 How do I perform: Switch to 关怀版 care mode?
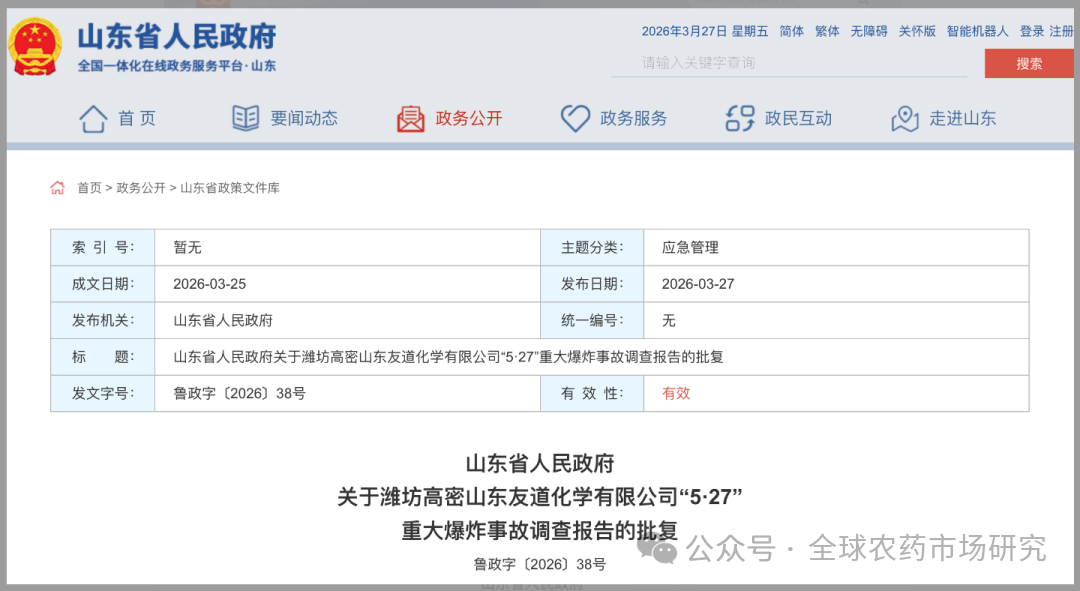coord(917,31)
